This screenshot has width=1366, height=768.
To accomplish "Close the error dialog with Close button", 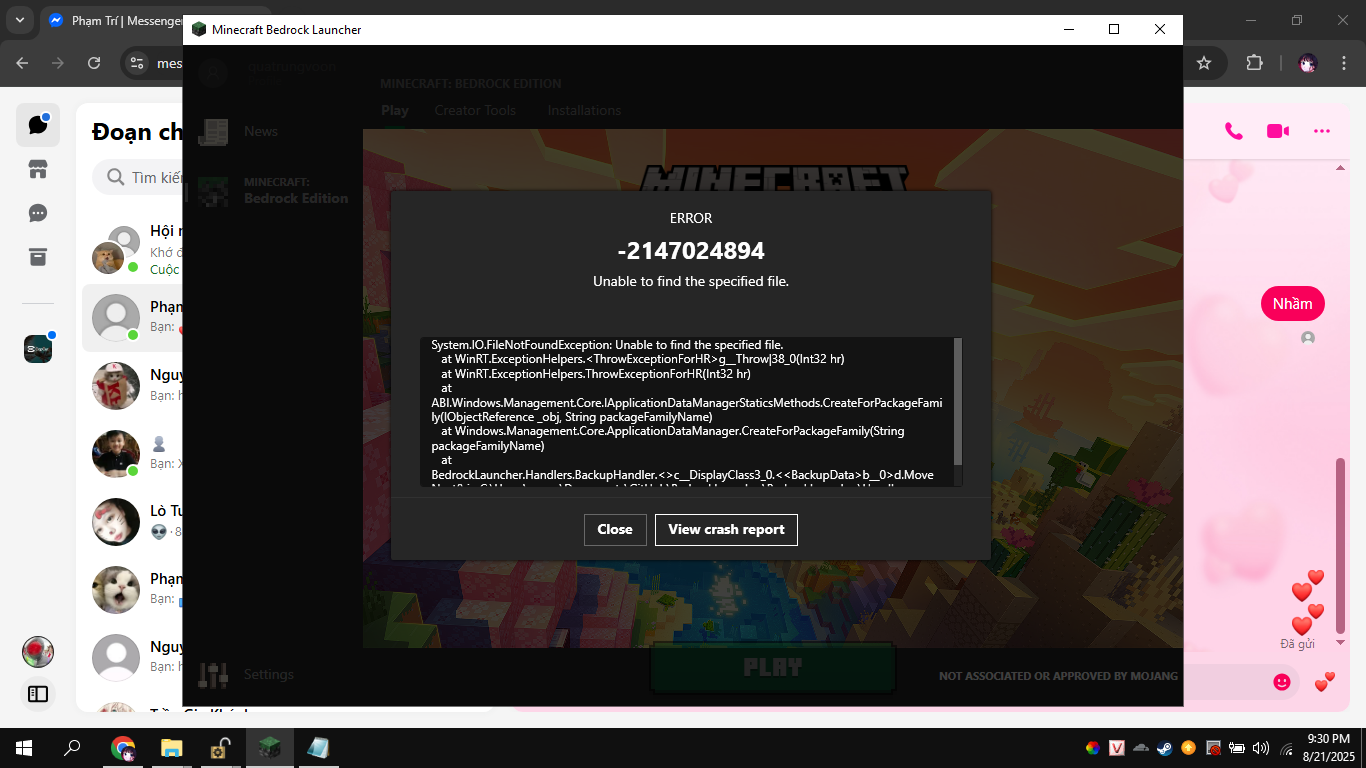I will click(x=615, y=530).
